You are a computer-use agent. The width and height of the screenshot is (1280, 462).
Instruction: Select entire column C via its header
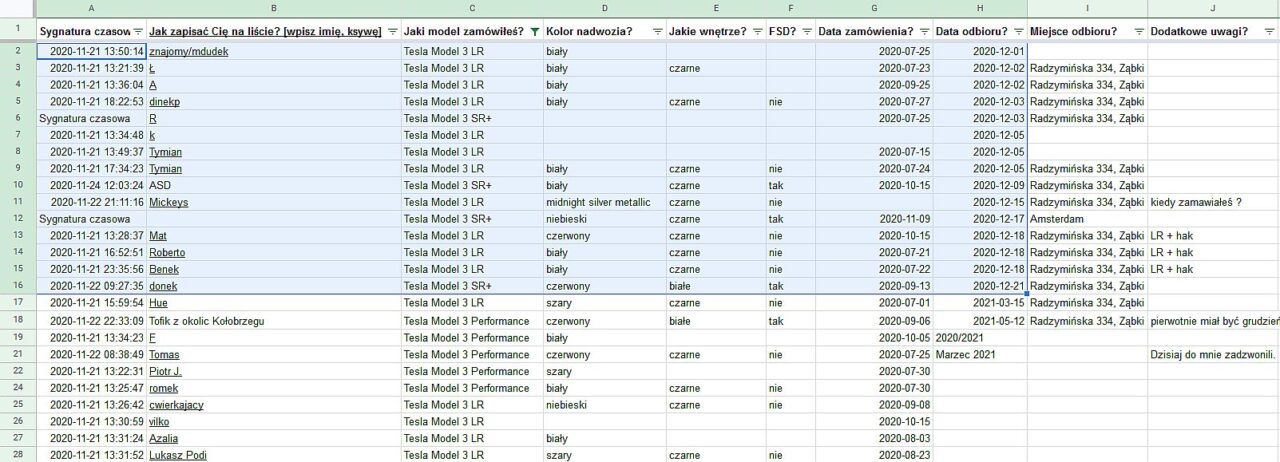471,8
